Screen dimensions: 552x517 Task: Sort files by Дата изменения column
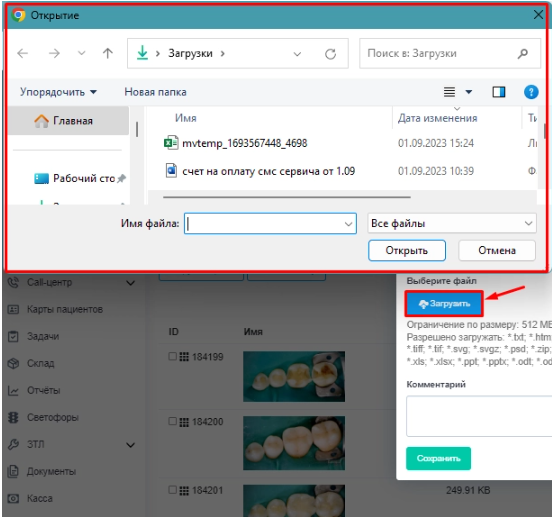pos(437,118)
